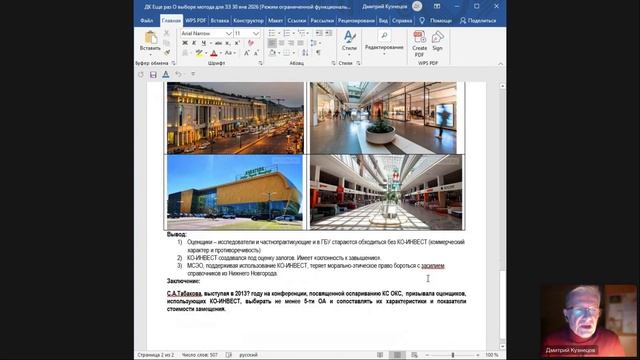The width and height of the screenshot is (640, 360).
Task: Open the Styles (Стили) gallery
Action: 349,42
